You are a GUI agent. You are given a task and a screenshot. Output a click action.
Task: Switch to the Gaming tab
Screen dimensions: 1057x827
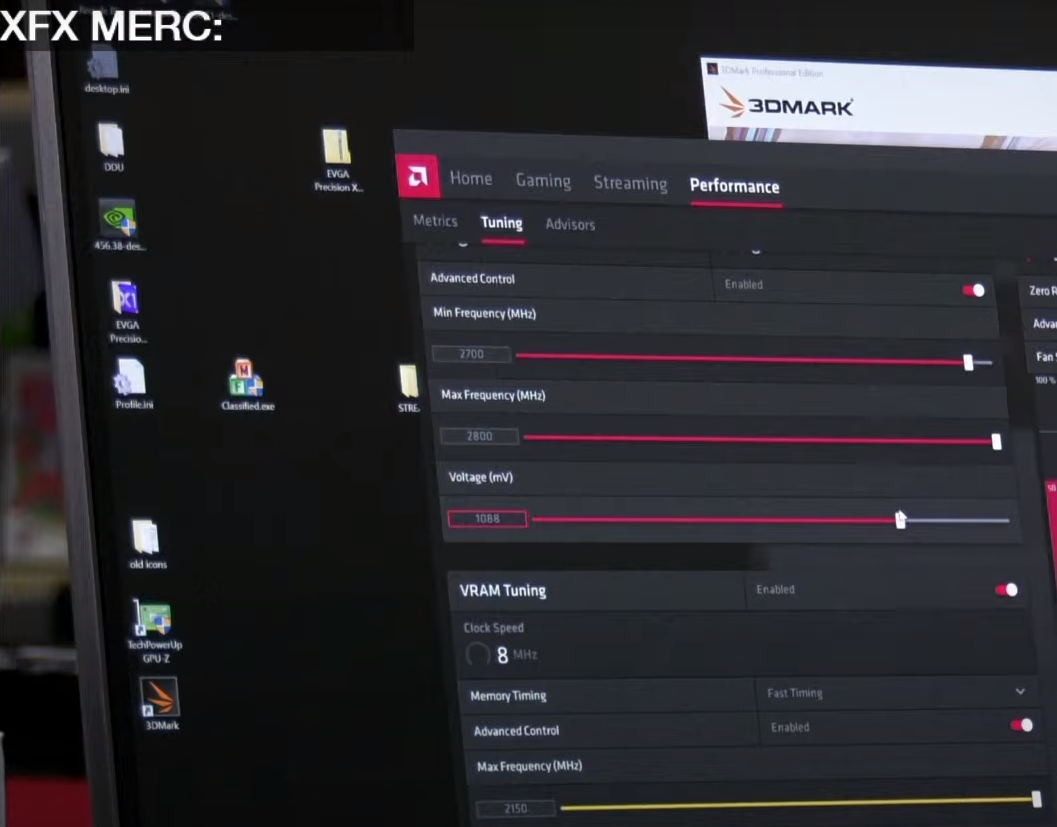[x=543, y=181]
